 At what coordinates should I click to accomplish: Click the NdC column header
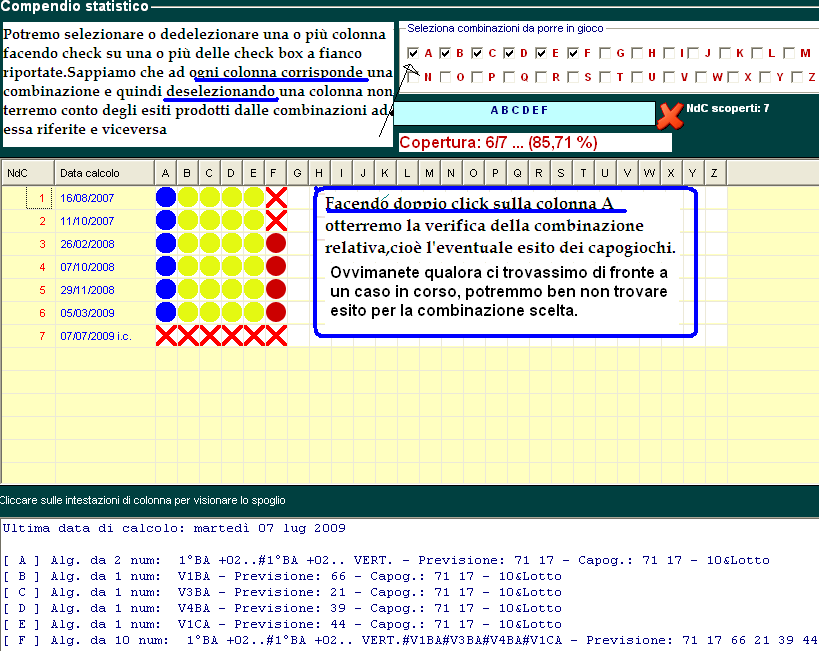[x=28, y=173]
